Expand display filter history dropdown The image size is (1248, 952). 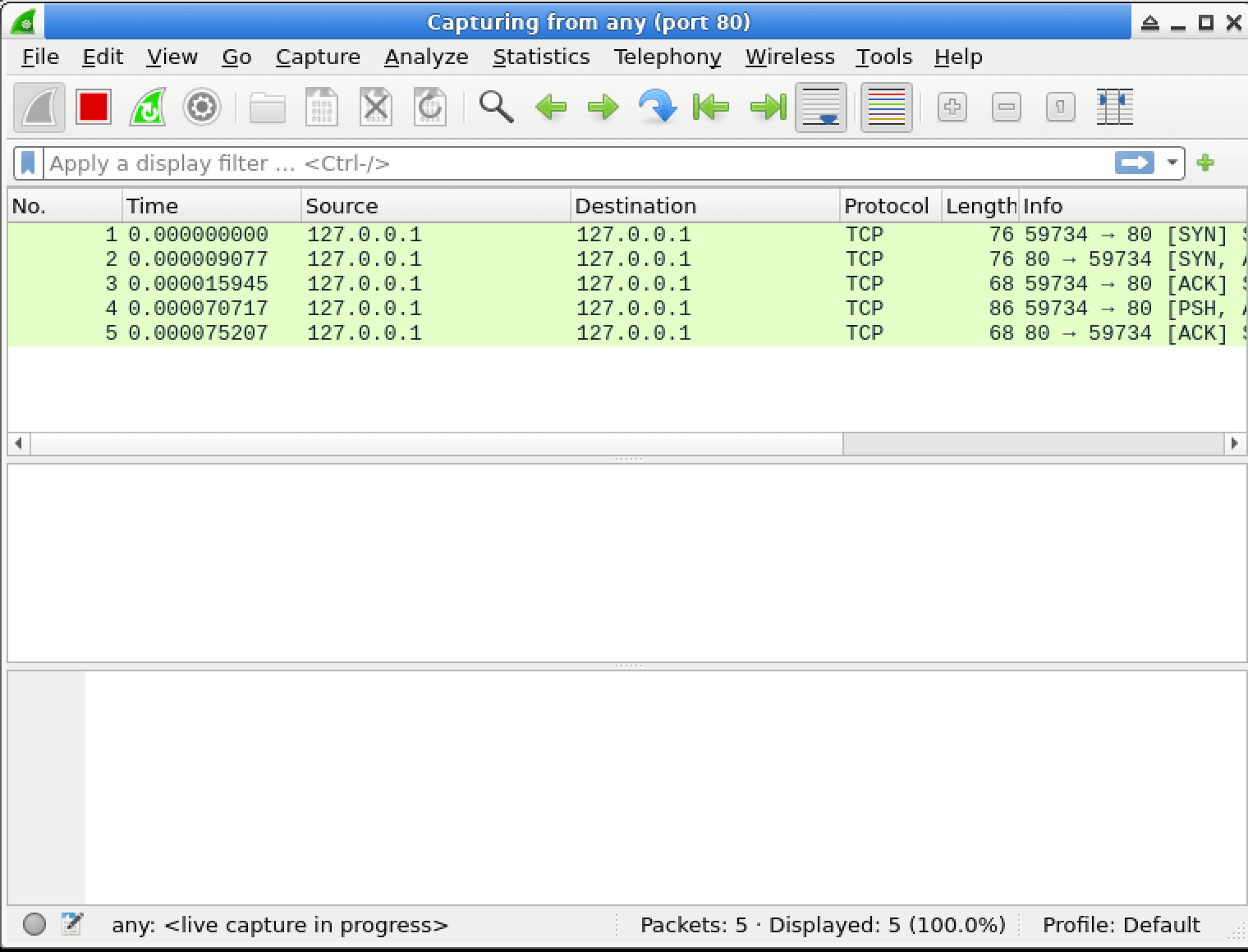point(1172,163)
